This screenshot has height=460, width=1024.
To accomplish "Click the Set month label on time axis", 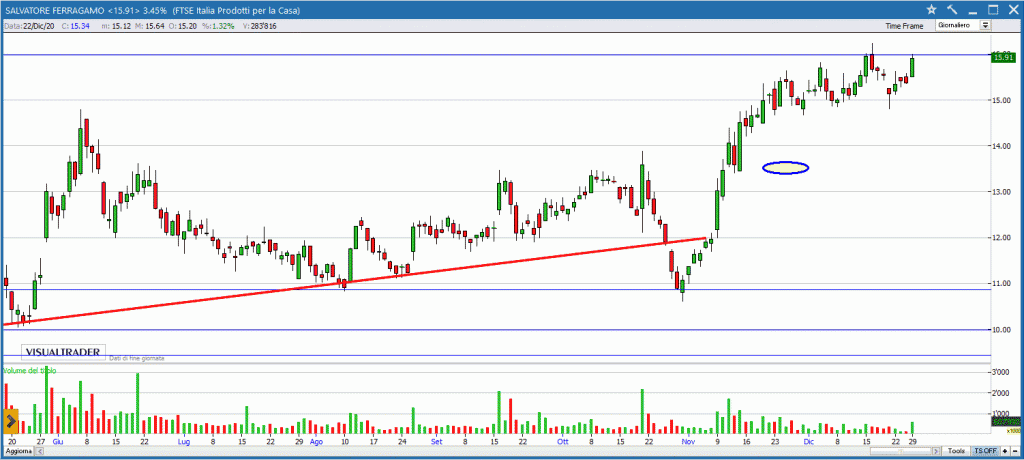I will click(x=437, y=442).
